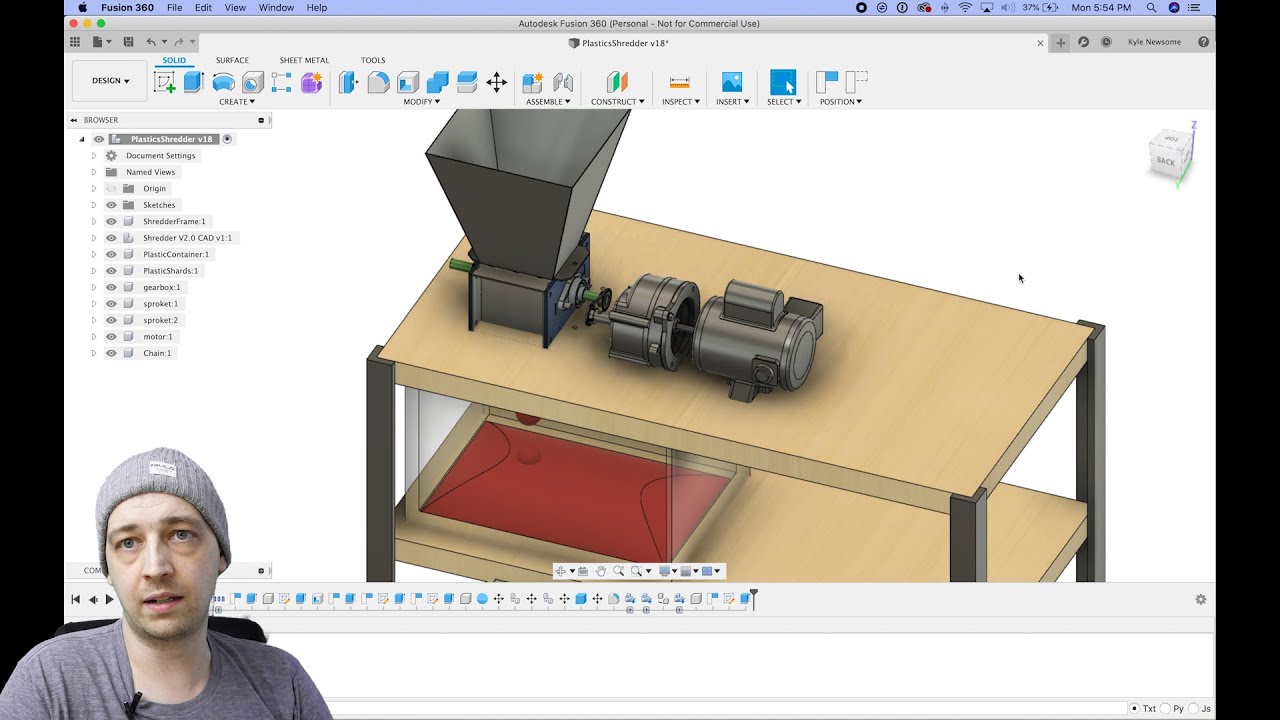Open the CONSTRUCT dropdown menu

(617, 102)
